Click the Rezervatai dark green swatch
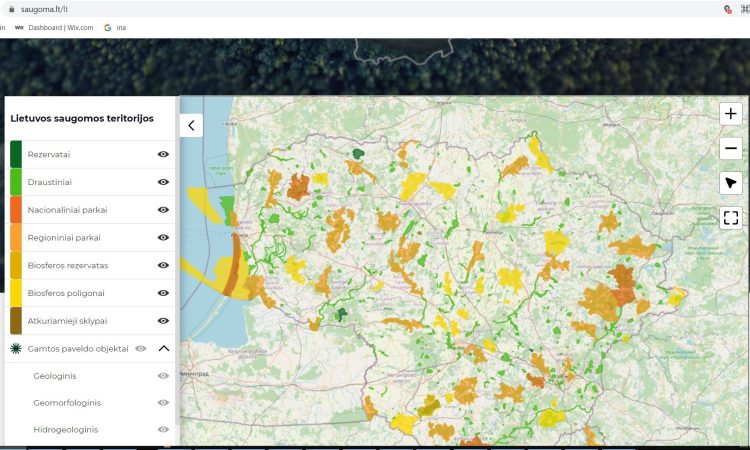This screenshot has height=450, width=750. point(16,154)
